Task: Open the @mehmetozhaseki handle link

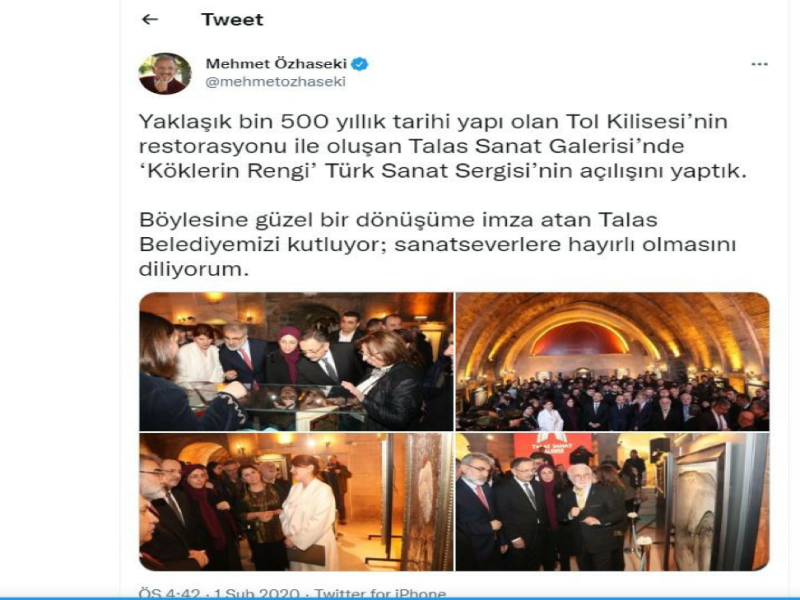Action: click(x=276, y=82)
